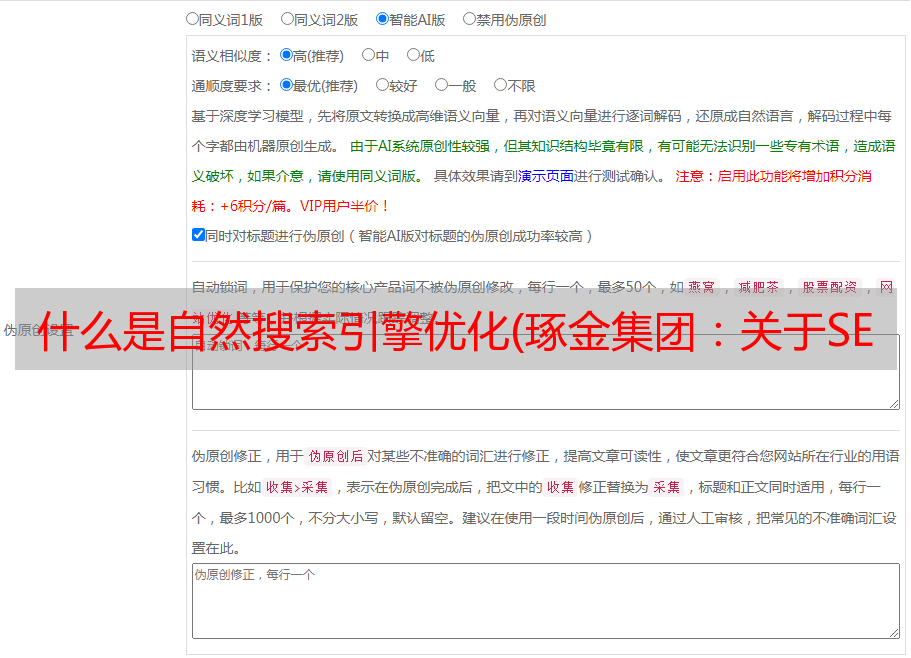Click the 减肥茶 example keyword tag
The width and height of the screenshot is (911, 658).
758,287
